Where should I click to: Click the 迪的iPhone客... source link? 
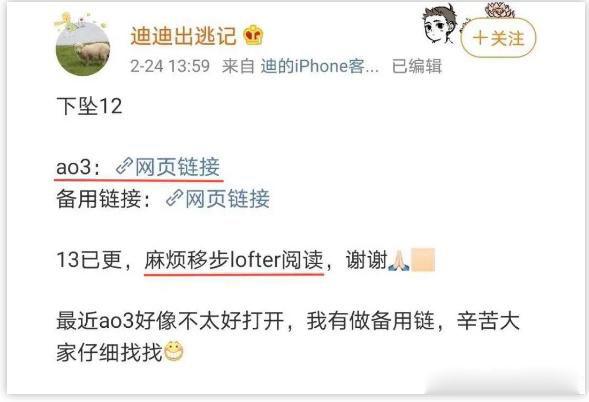click(320, 66)
